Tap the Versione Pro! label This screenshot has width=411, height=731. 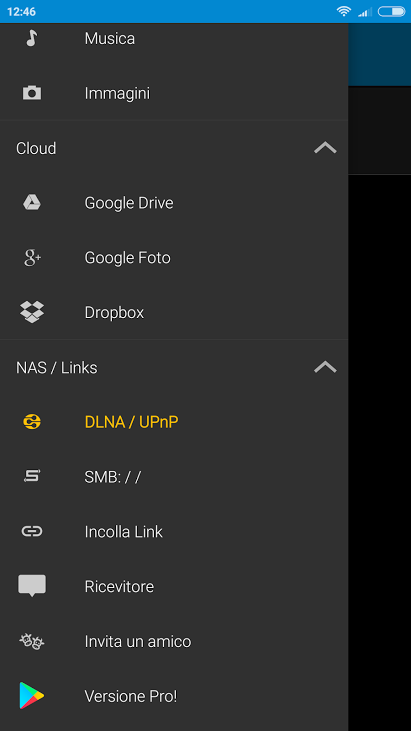coord(131,696)
